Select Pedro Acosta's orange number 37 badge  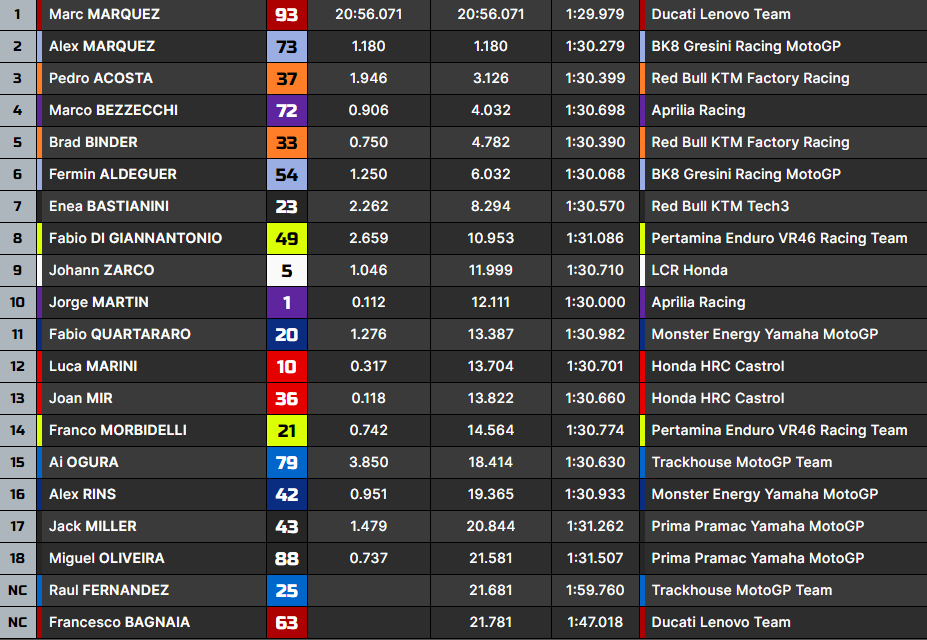[287, 79]
